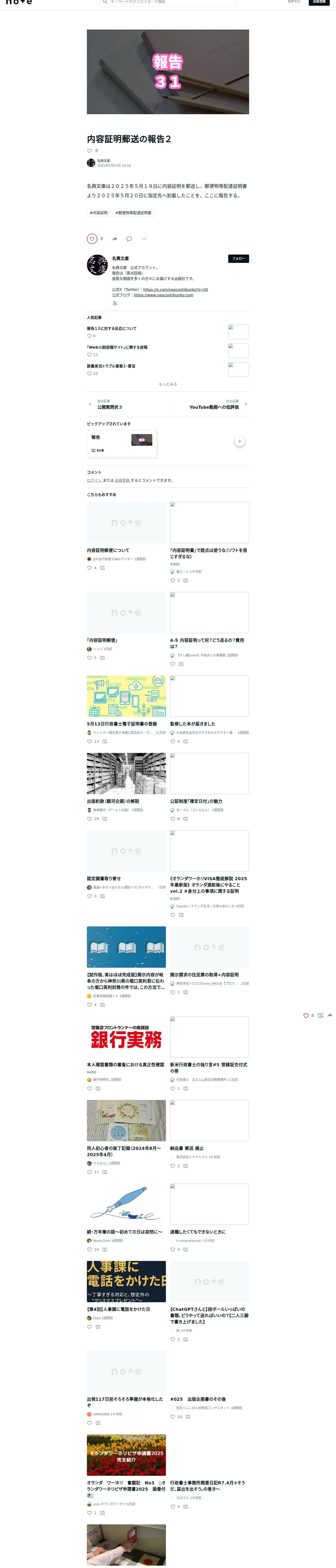Click floating bookmark icon at page side

tap(320, 1015)
